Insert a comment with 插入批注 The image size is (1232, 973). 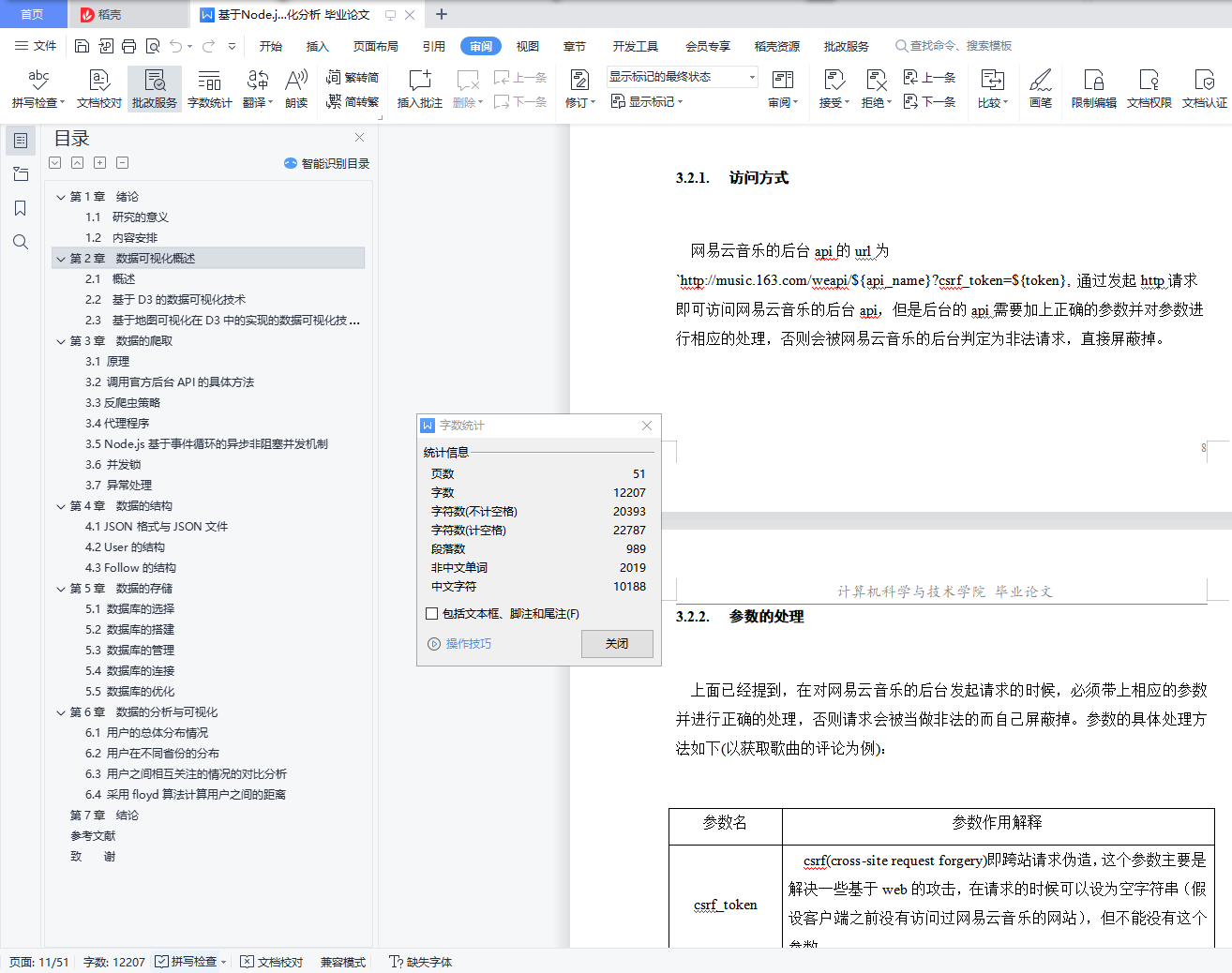pyautogui.click(x=419, y=88)
